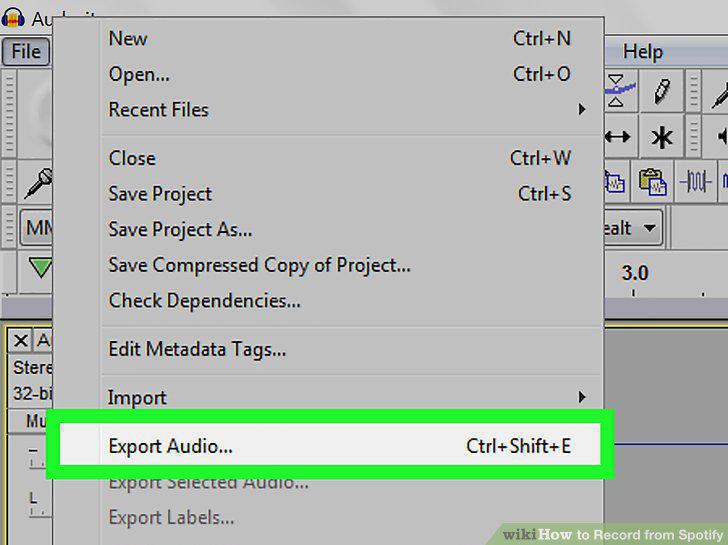Viewport: 728px width, 545px height.
Task: Select the Time Shift double-arrow tool
Action: coord(618,137)
